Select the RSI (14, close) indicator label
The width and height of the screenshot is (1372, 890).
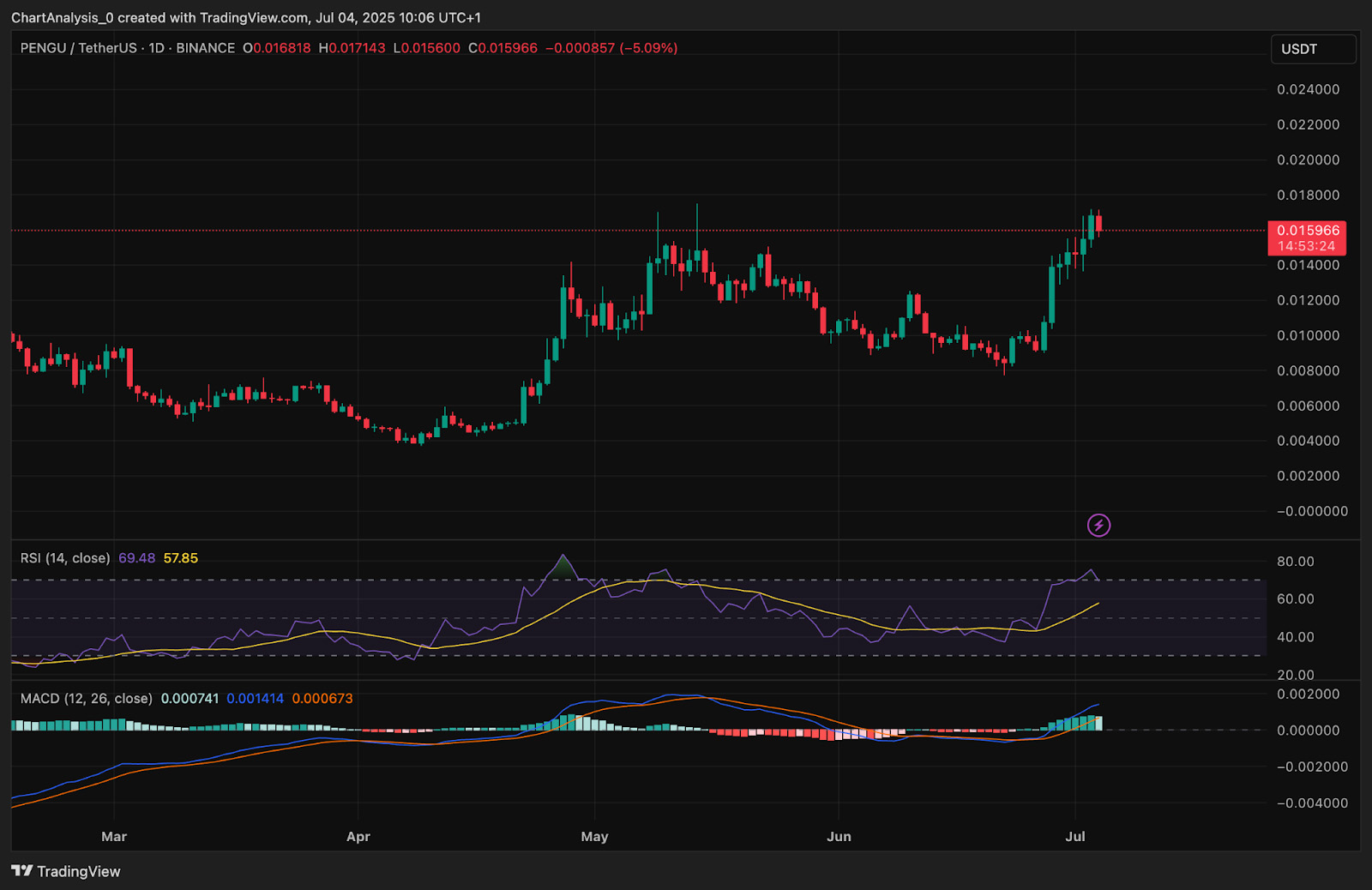tap(65, 558)
